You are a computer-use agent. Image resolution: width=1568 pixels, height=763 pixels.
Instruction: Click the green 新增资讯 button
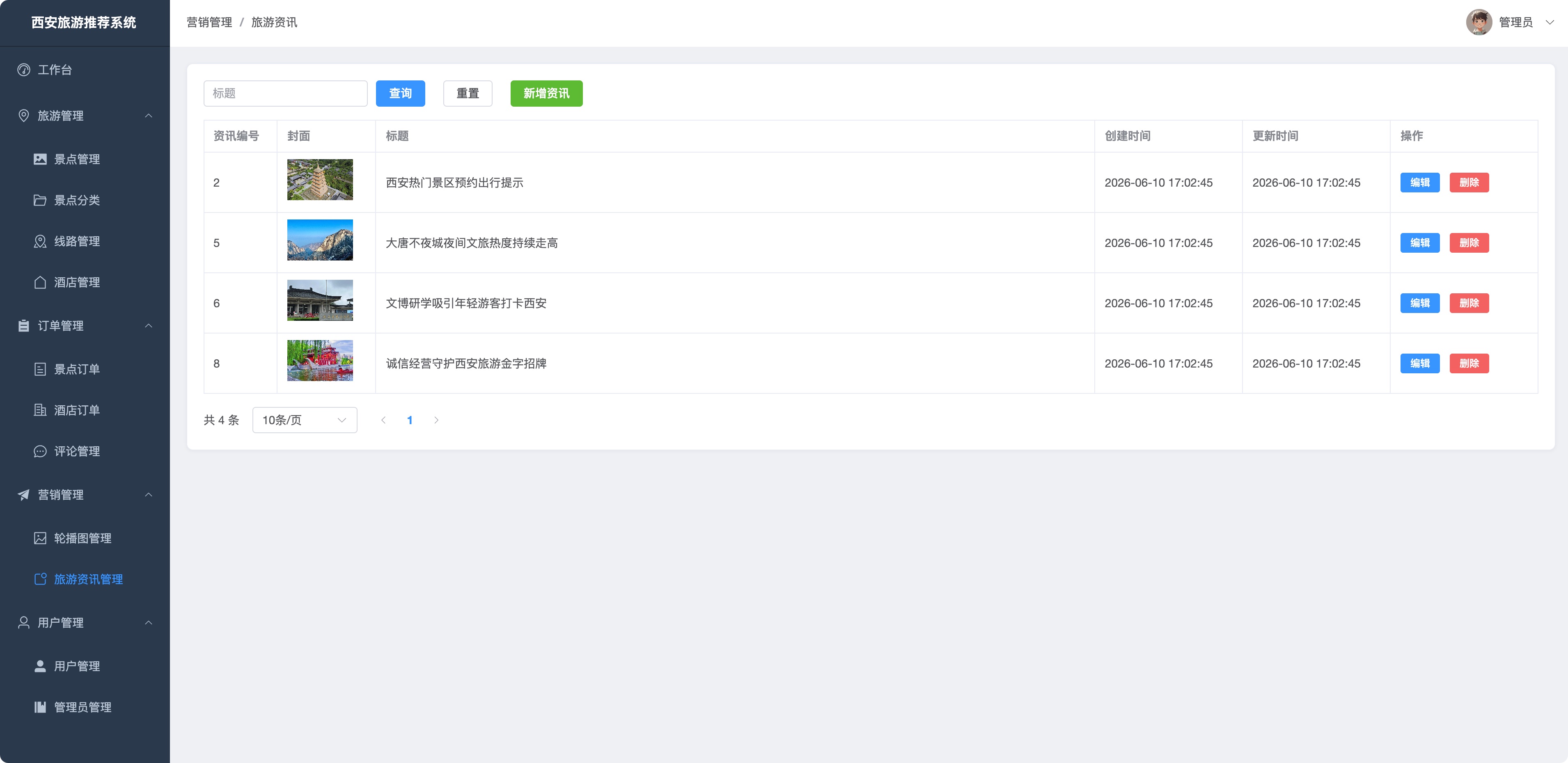546,94
